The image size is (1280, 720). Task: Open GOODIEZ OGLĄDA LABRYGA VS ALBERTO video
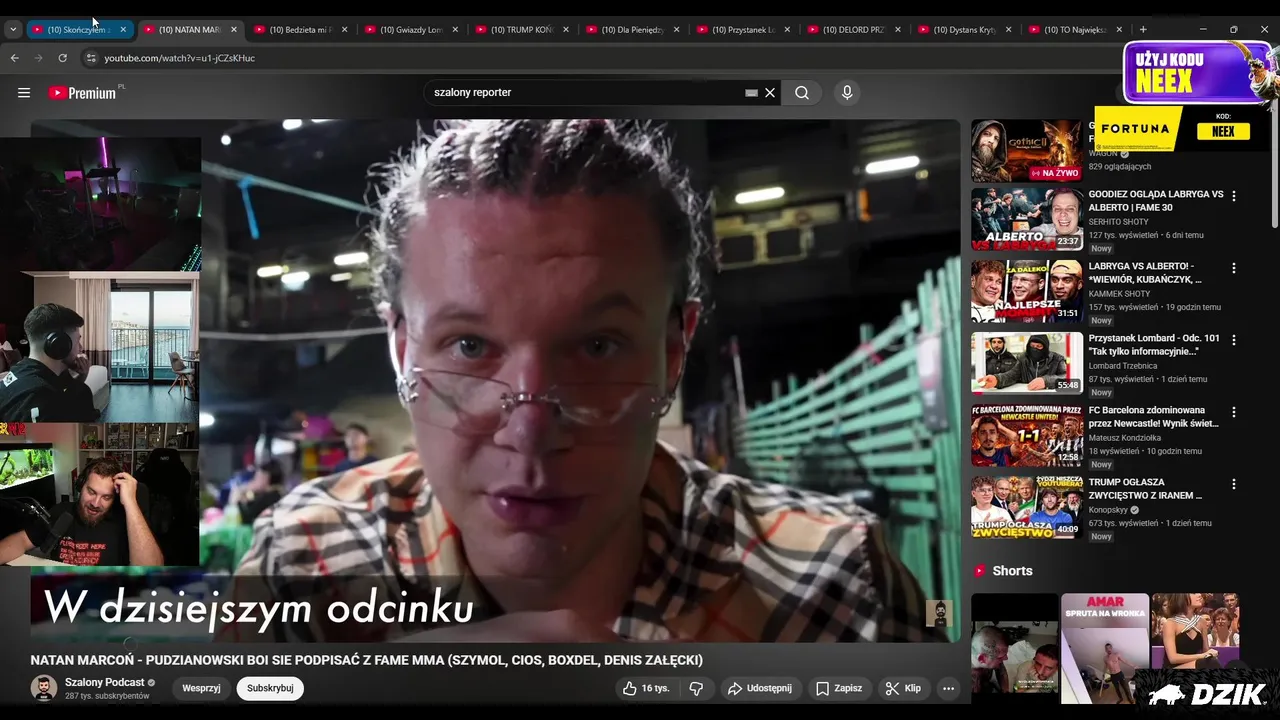pyautogui.click(x=1156, y=200)
